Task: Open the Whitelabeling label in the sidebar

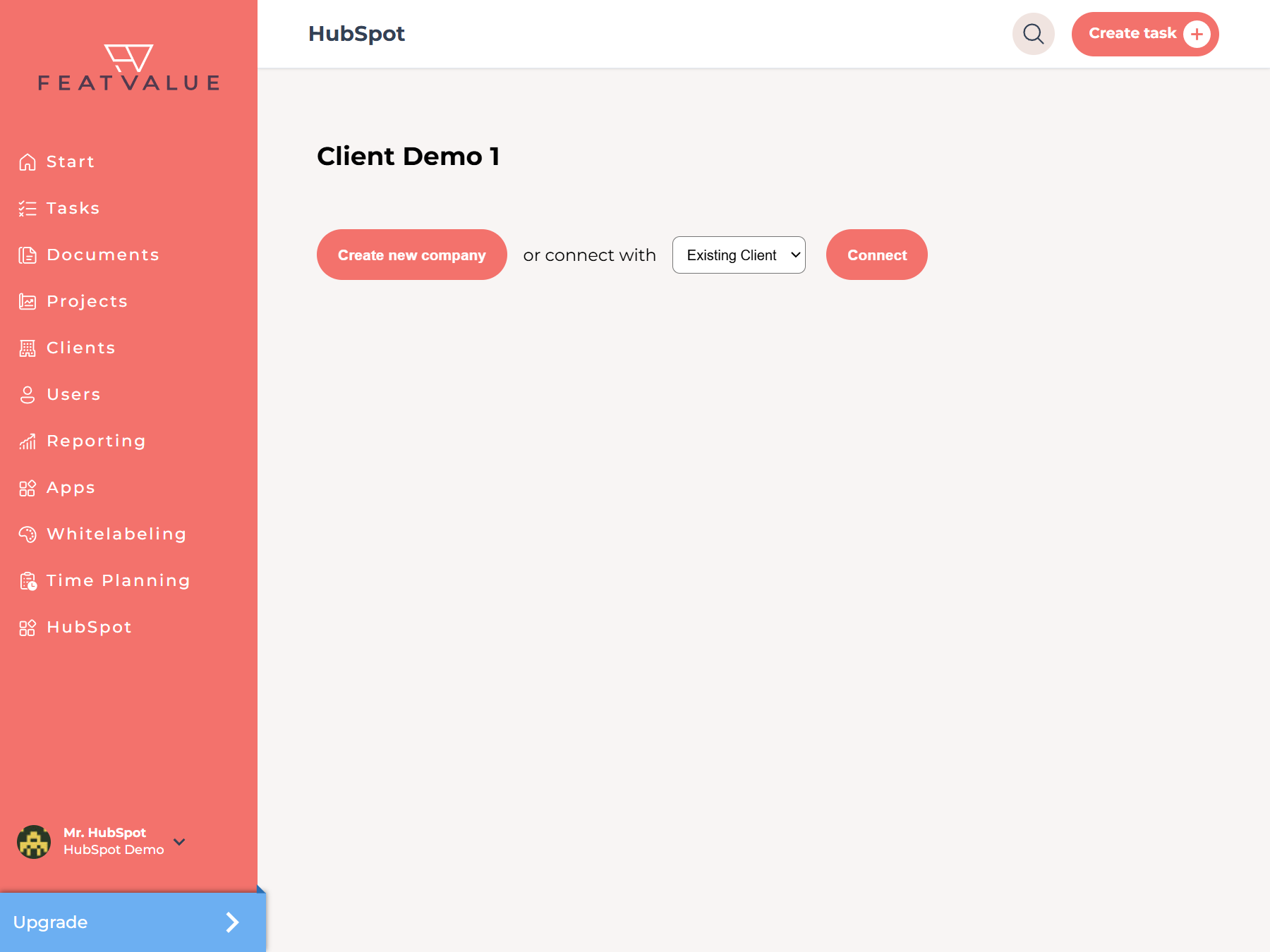Action: click(x=116, y=535)
